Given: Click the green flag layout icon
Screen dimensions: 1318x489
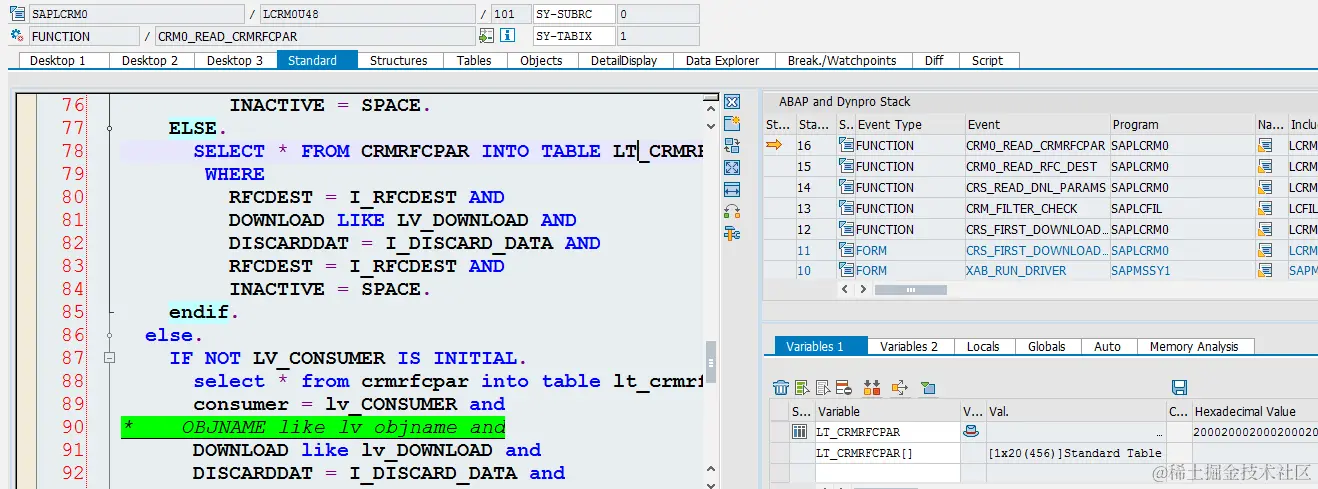Looking at the screenshot, I should (928, 388).
